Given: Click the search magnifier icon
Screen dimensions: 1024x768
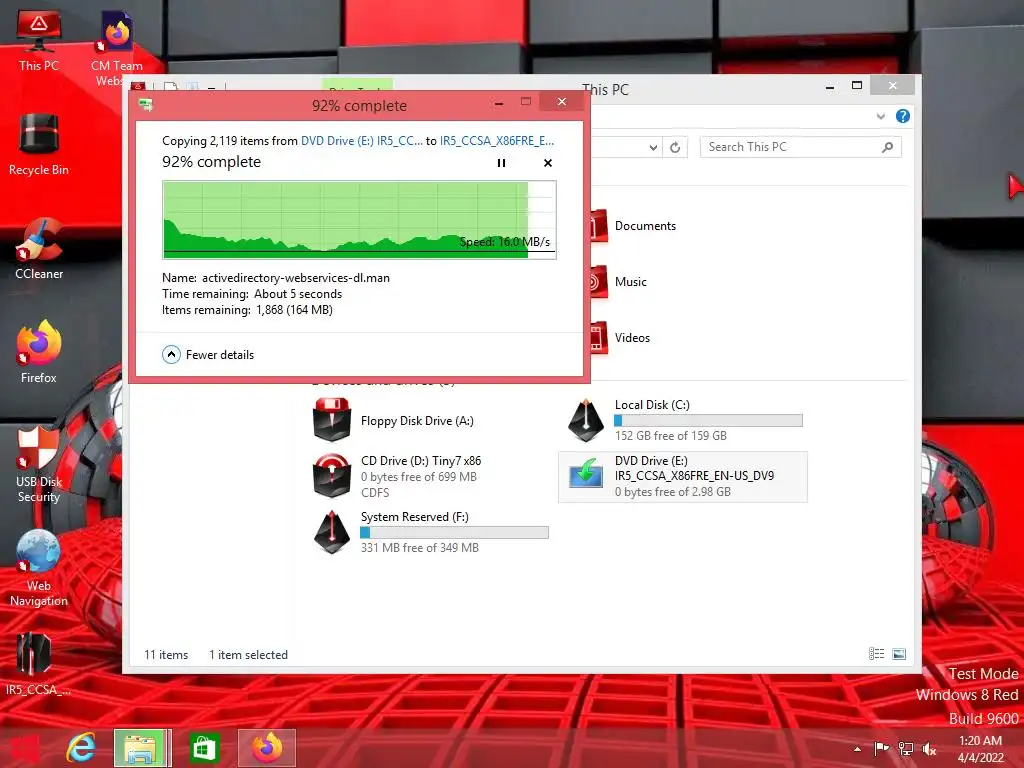Looking at the screenshot, I should (887, 147).
